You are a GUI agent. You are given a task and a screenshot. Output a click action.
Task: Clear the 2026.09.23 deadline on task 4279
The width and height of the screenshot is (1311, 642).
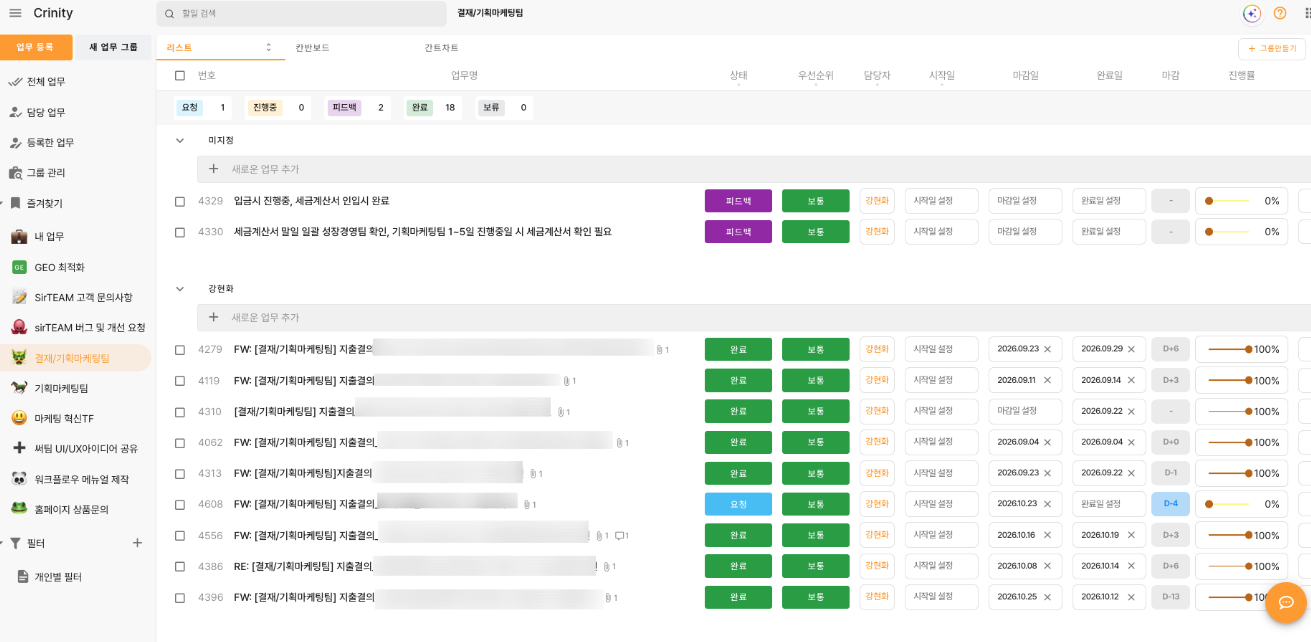(1047, 349)
